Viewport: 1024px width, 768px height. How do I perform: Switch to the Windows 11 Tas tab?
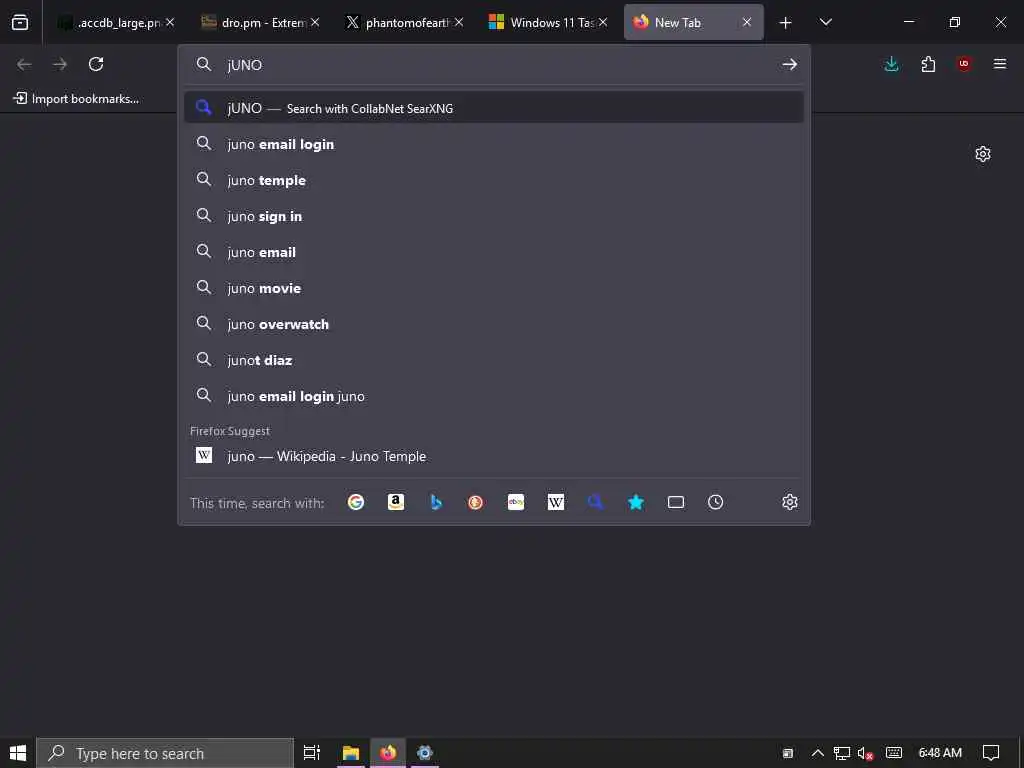(x=547, y=22)
